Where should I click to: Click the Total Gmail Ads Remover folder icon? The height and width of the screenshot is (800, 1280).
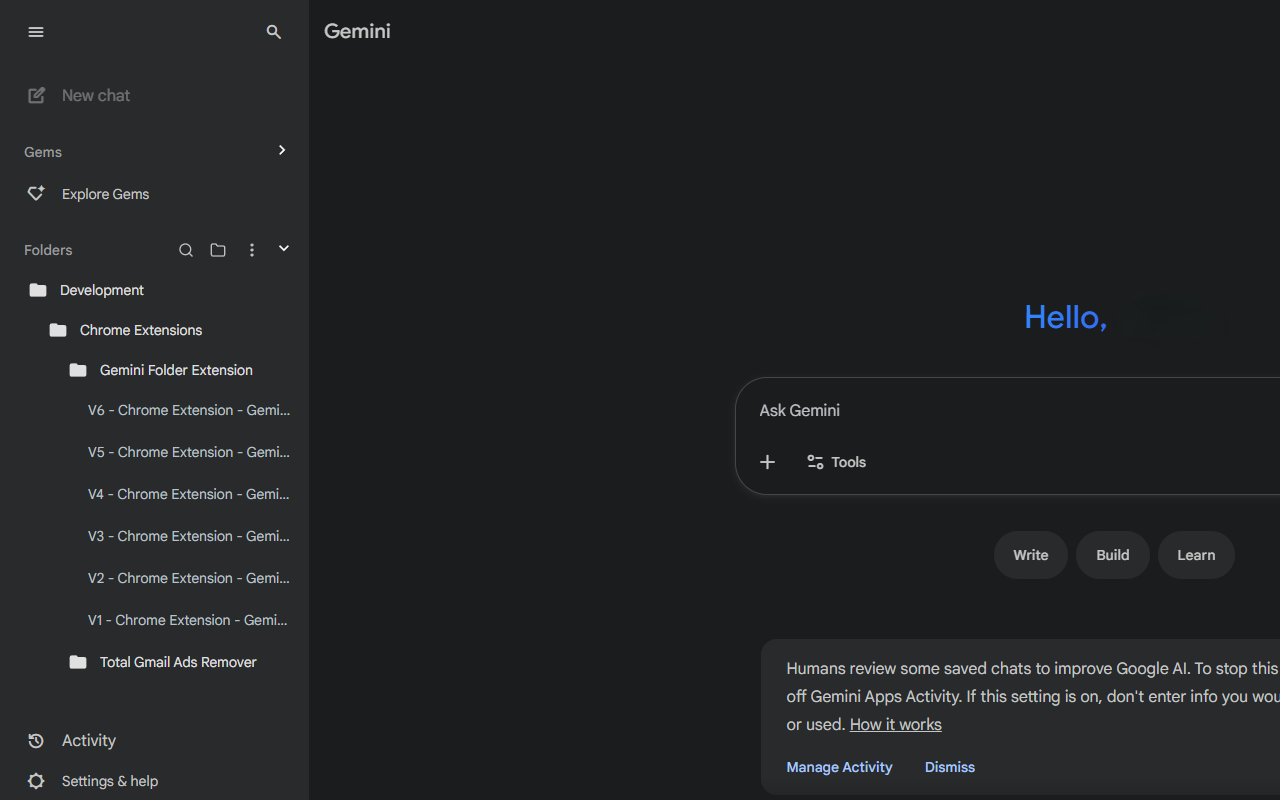pos(78,662)
